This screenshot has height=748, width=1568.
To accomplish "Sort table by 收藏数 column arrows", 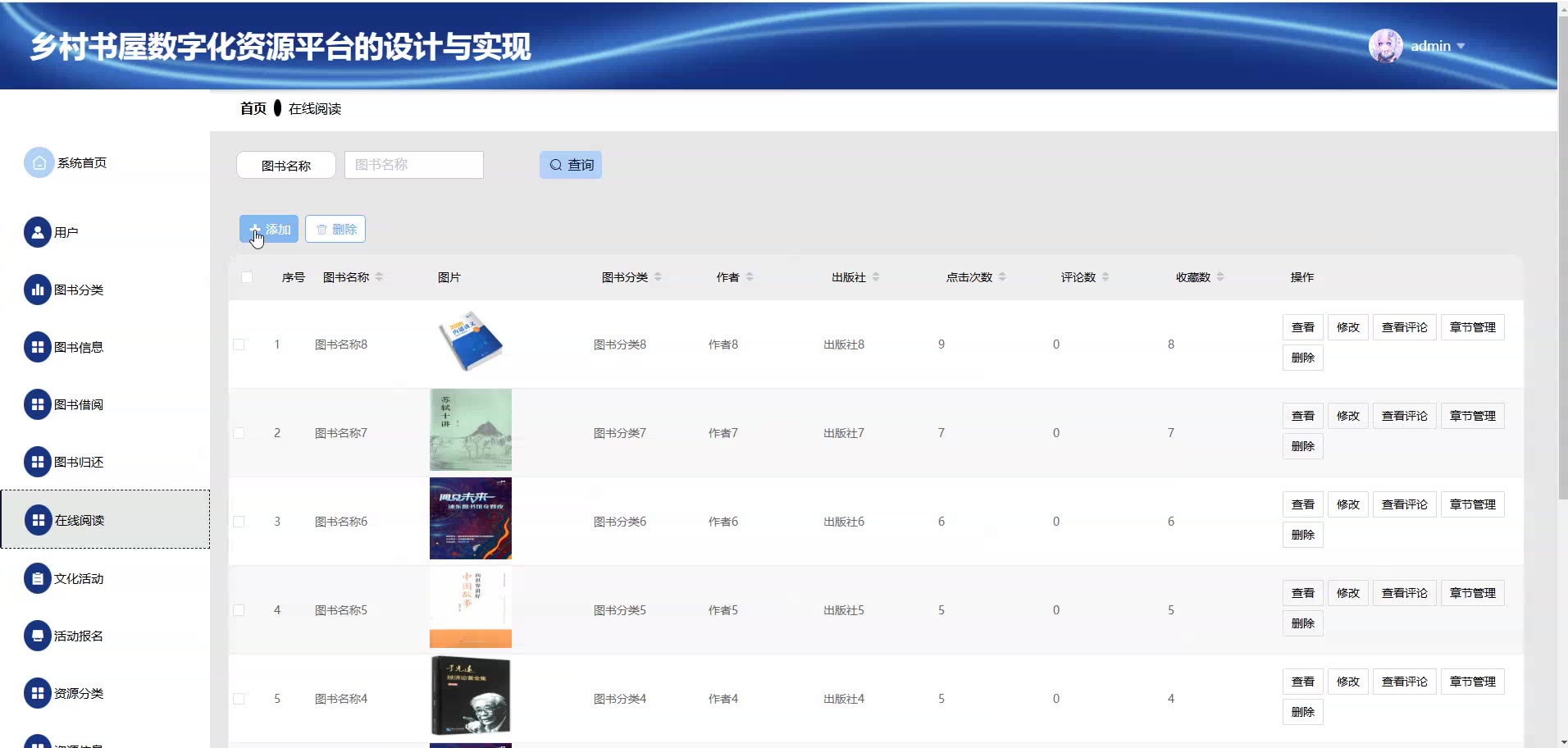I will [1220, 277].
